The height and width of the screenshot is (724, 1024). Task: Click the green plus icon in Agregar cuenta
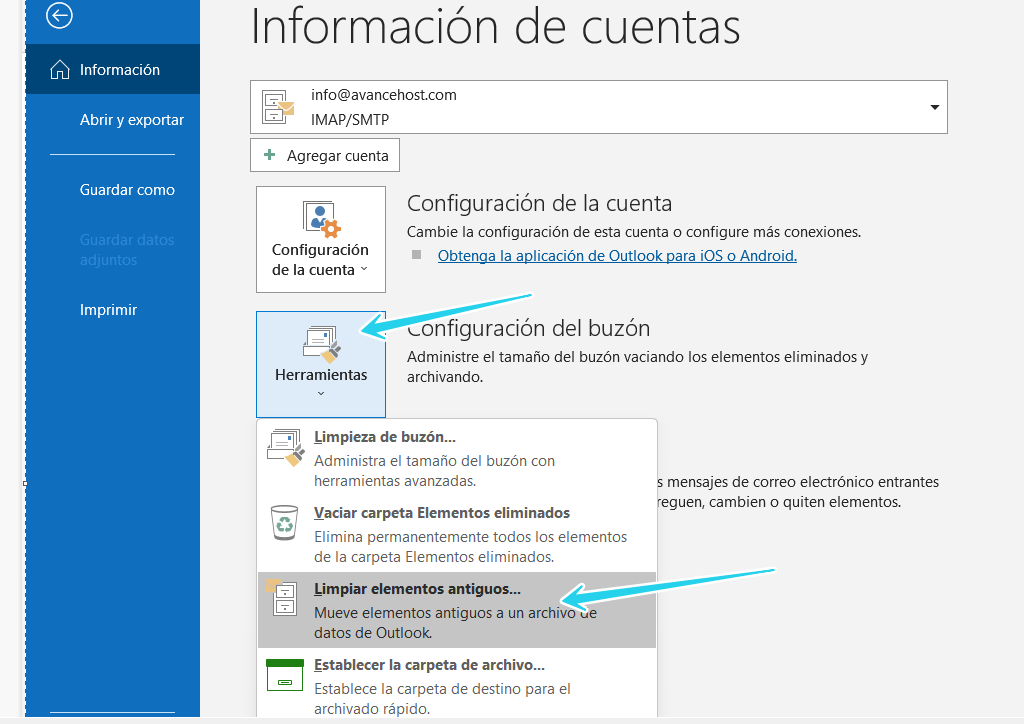(269, 155)
